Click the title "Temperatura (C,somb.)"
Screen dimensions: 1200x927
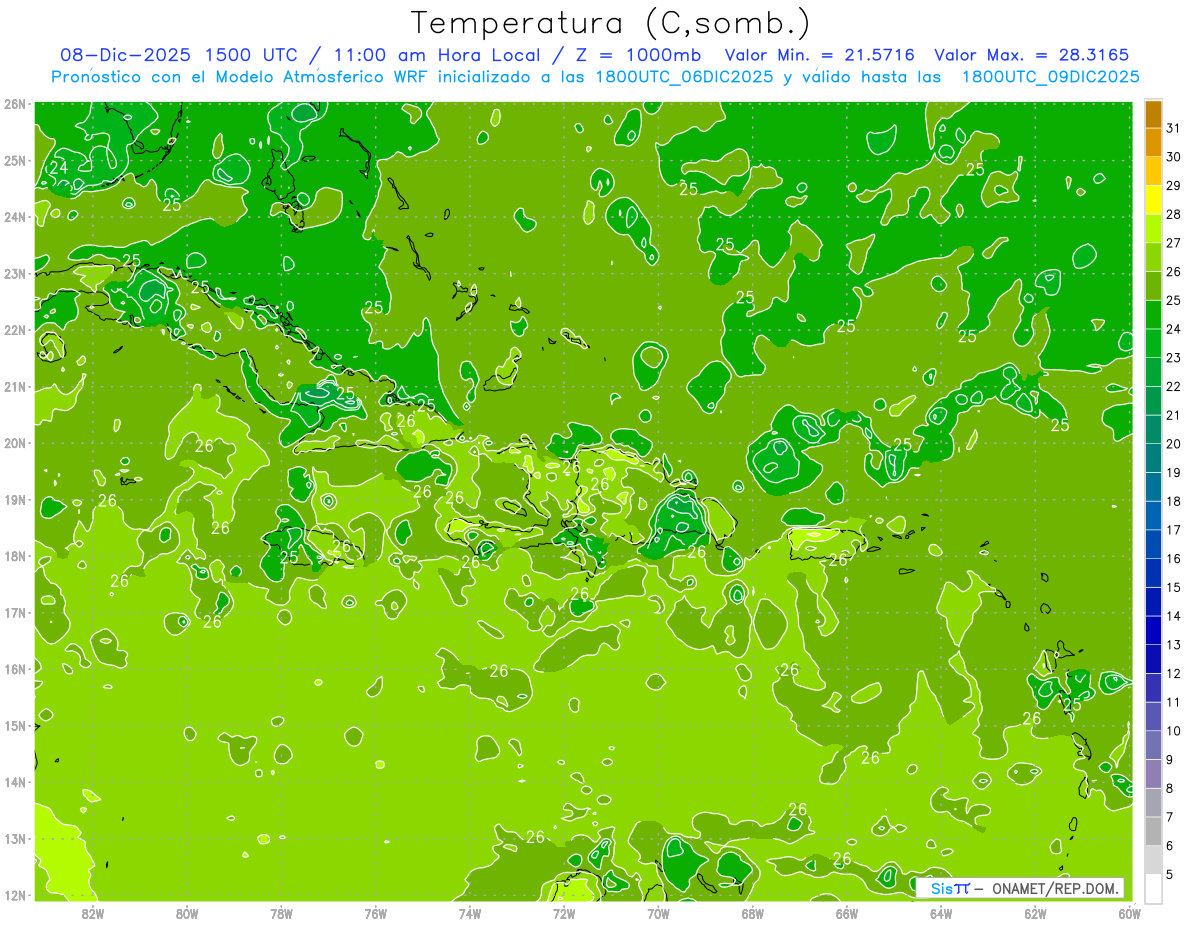[x=610, y=23]
